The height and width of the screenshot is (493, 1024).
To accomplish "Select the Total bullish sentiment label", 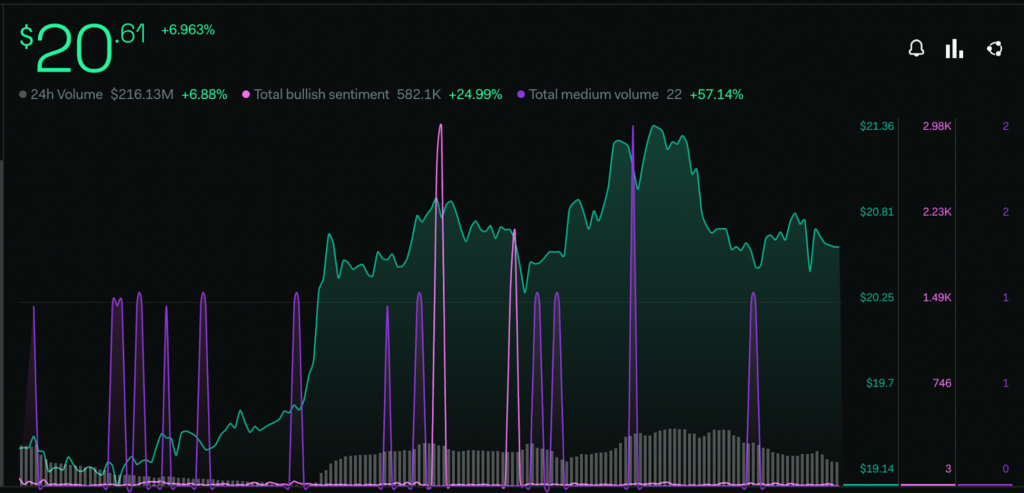I will pos(322,95).
